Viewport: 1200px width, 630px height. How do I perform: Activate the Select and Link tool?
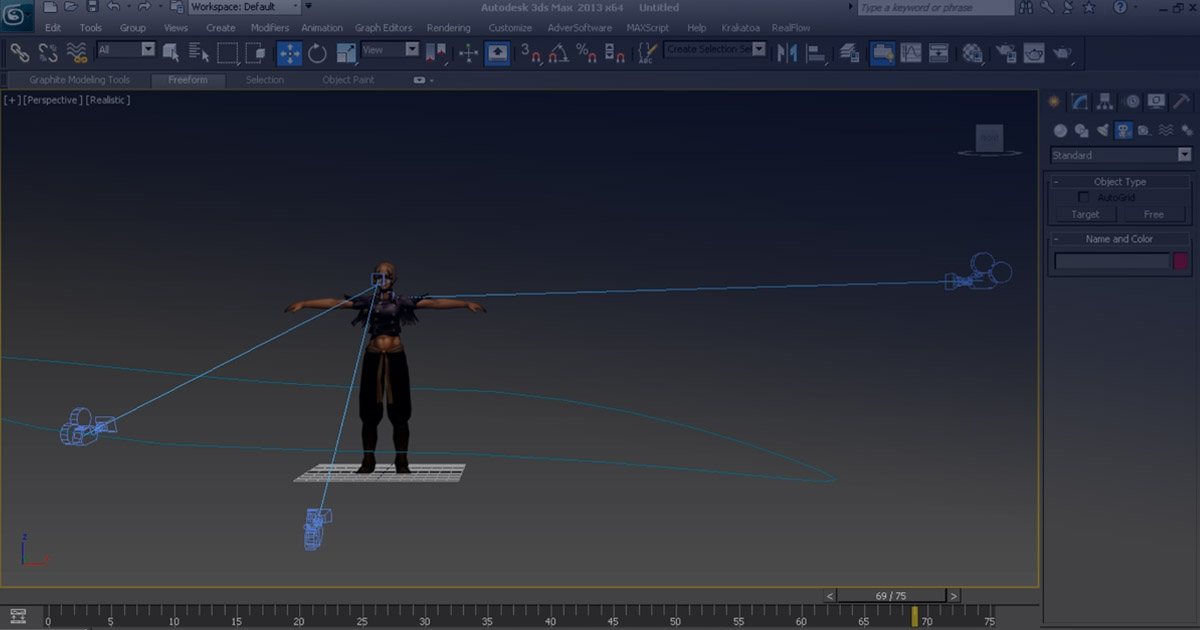click(19, 53)
